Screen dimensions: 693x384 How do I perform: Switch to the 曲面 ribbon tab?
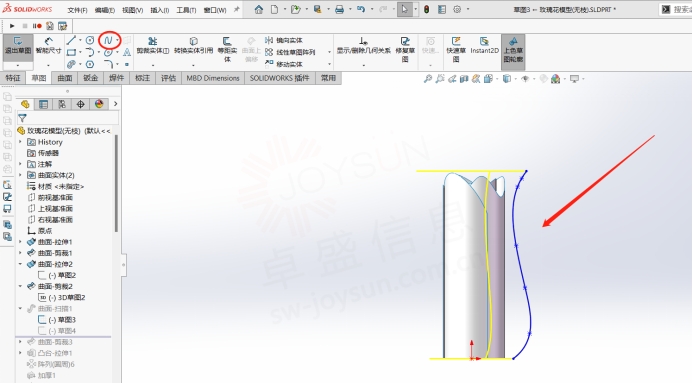pyautogui.click(x=65, y=78)
